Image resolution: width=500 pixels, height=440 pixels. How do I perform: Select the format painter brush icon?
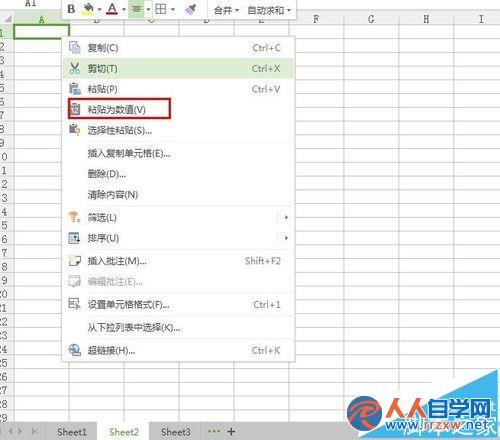point(190,9)
